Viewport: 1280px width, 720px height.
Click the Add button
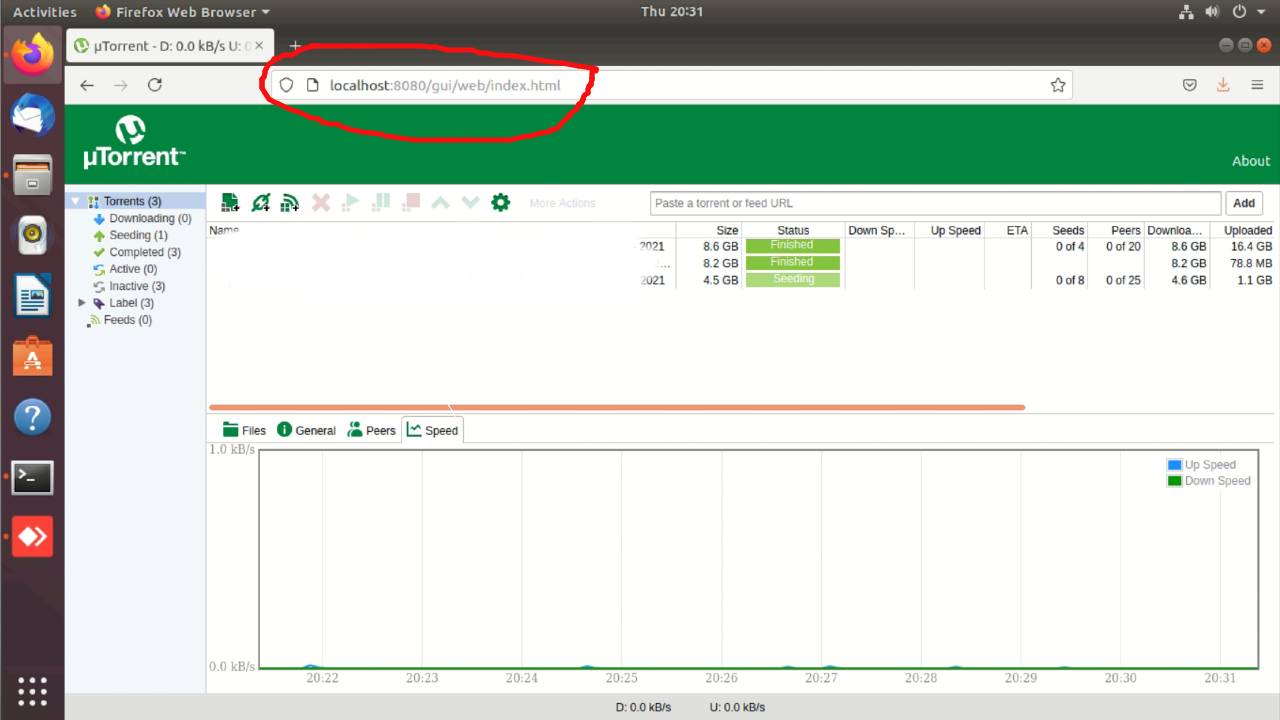pos(1243,202)
